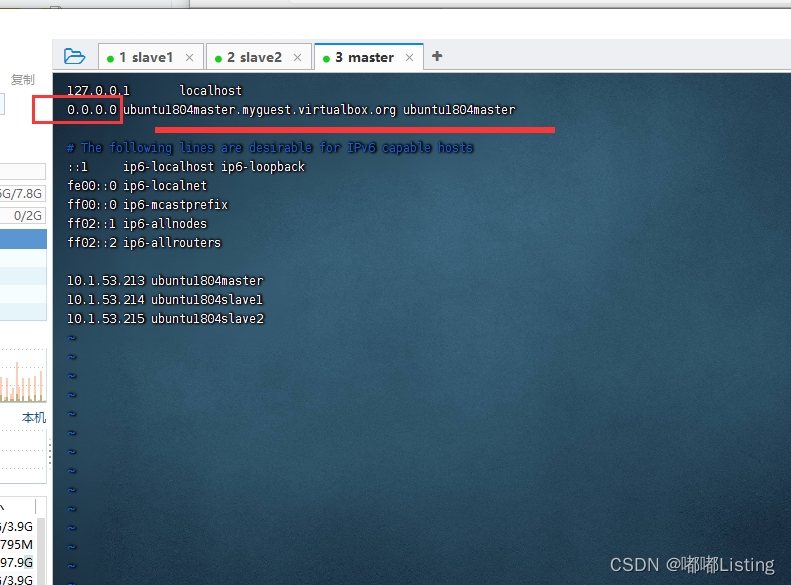The width and height of the screenshot is (791, 585).
Task: Click the 10.1.53.215 ubuntu1804slave2 line
Action: [165, 319]
